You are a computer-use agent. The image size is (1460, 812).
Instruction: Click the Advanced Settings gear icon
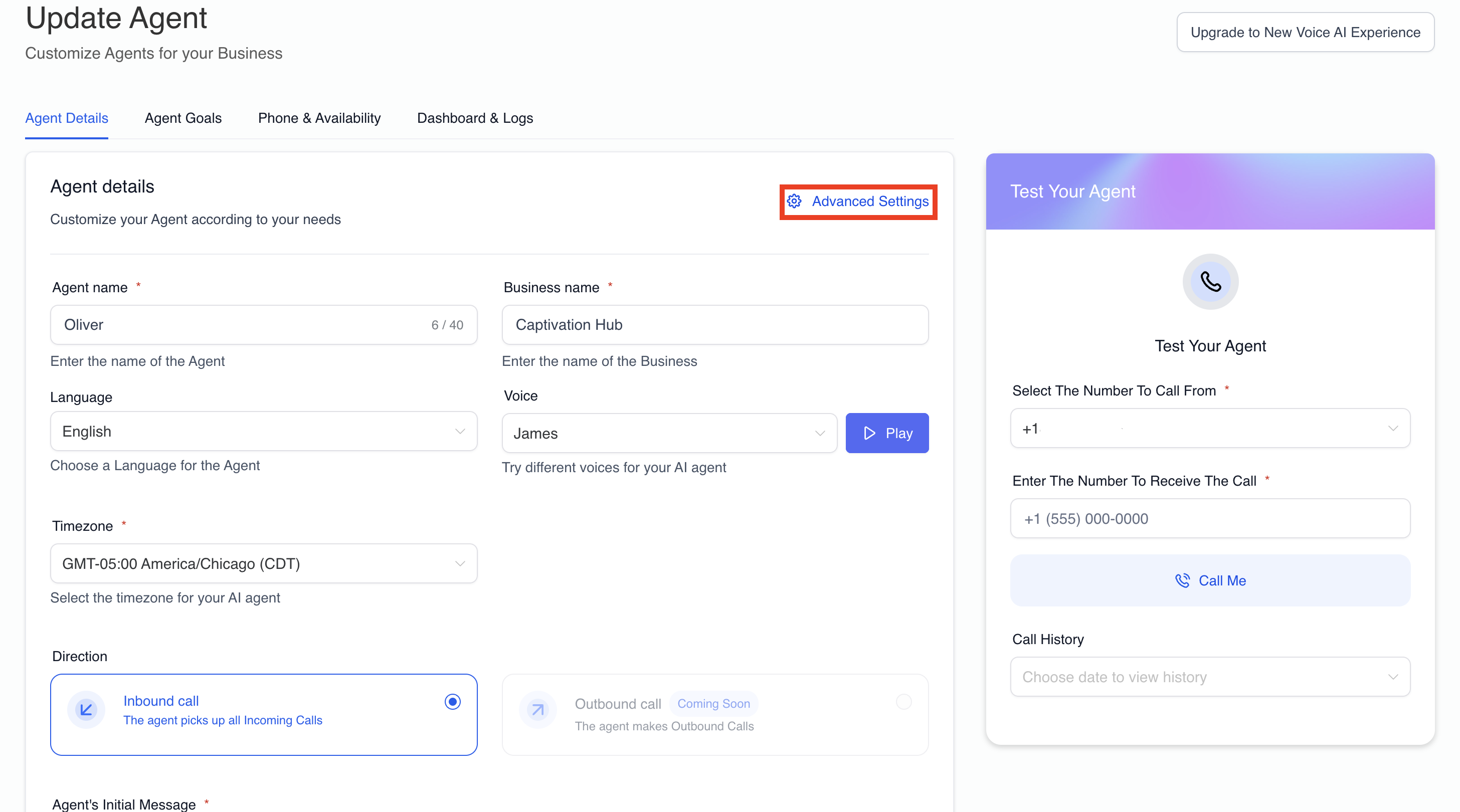(x=794, y=201)
